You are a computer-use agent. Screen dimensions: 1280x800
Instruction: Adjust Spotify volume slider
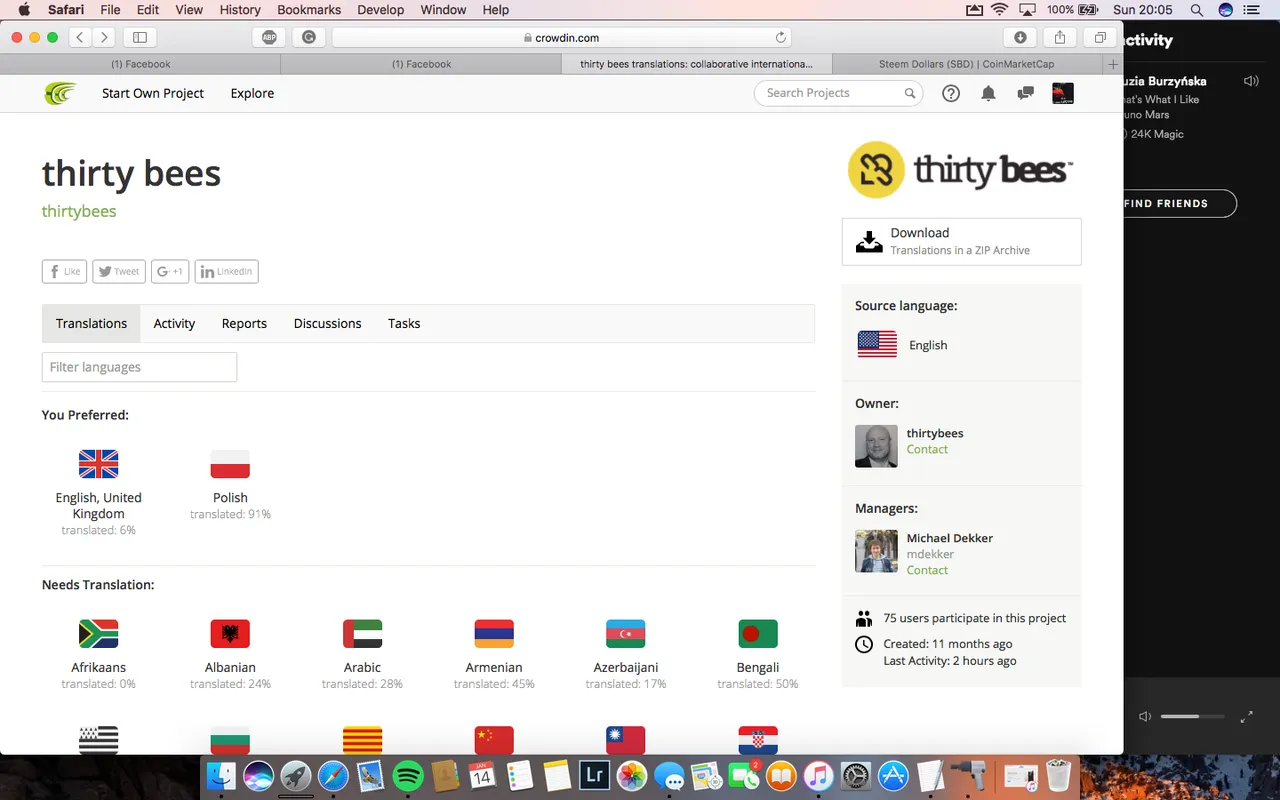(x=1192, y=717)
